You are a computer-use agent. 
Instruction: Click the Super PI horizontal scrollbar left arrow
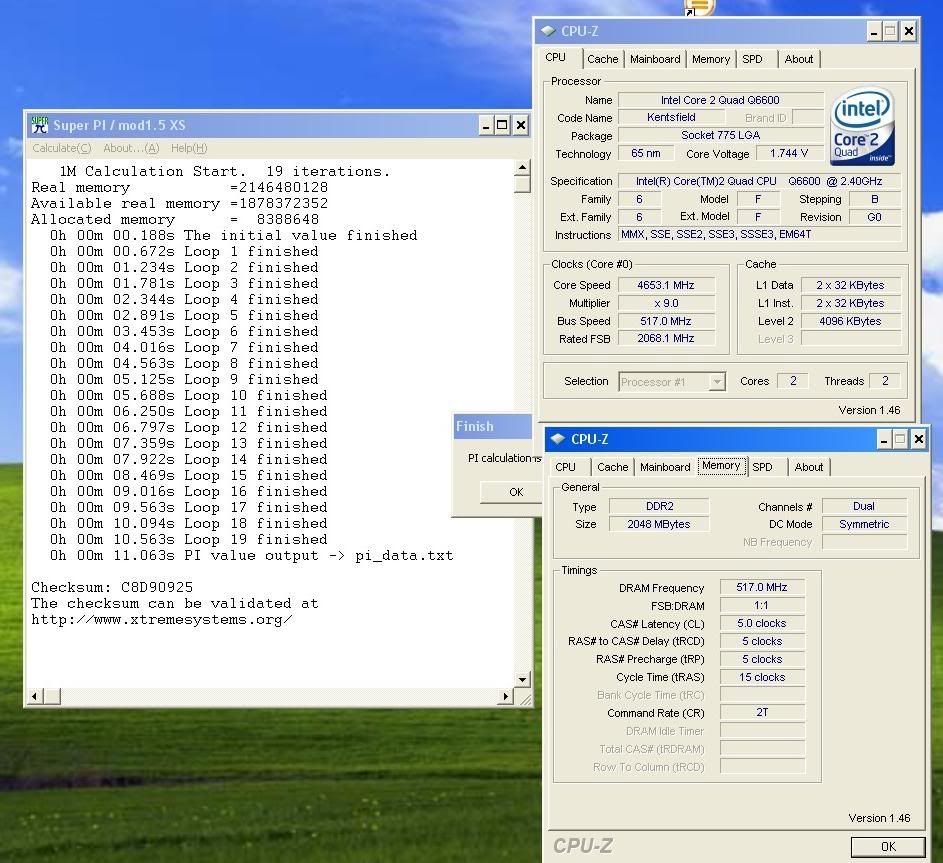click(x=34, y=696)
